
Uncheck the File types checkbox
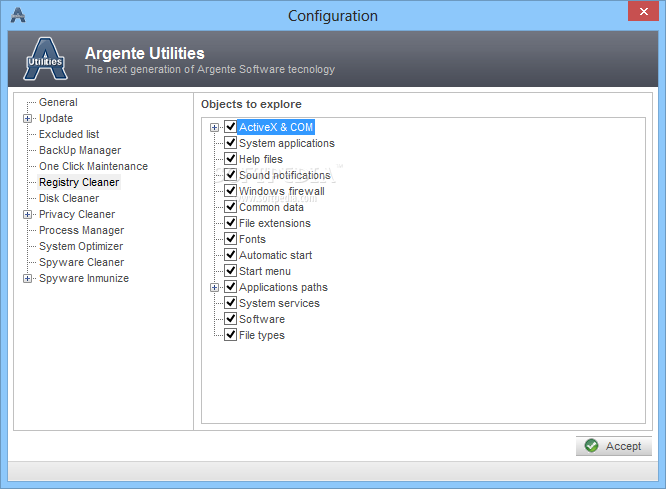tap(231, 335)
